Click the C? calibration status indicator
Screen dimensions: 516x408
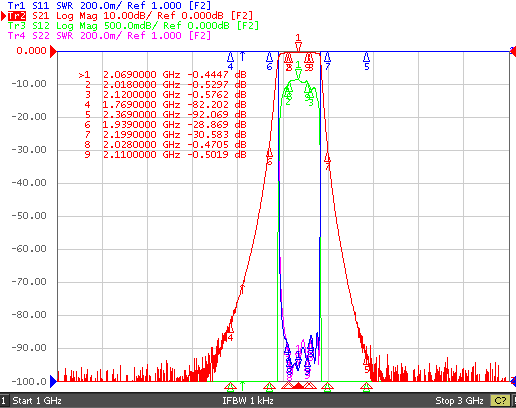coord(500,400)
